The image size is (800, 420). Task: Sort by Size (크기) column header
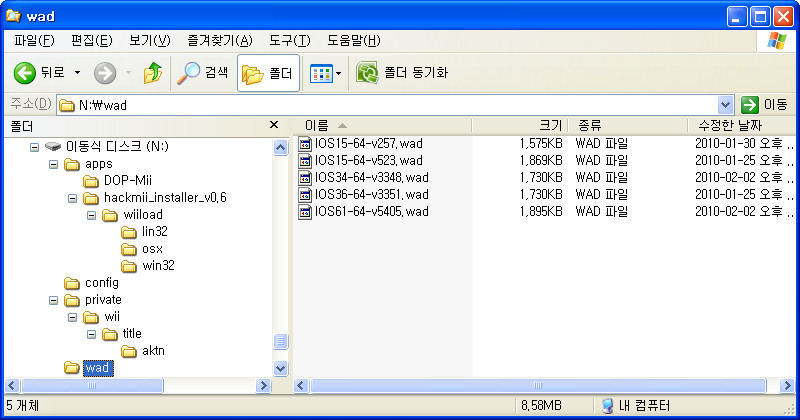point(520,126)
